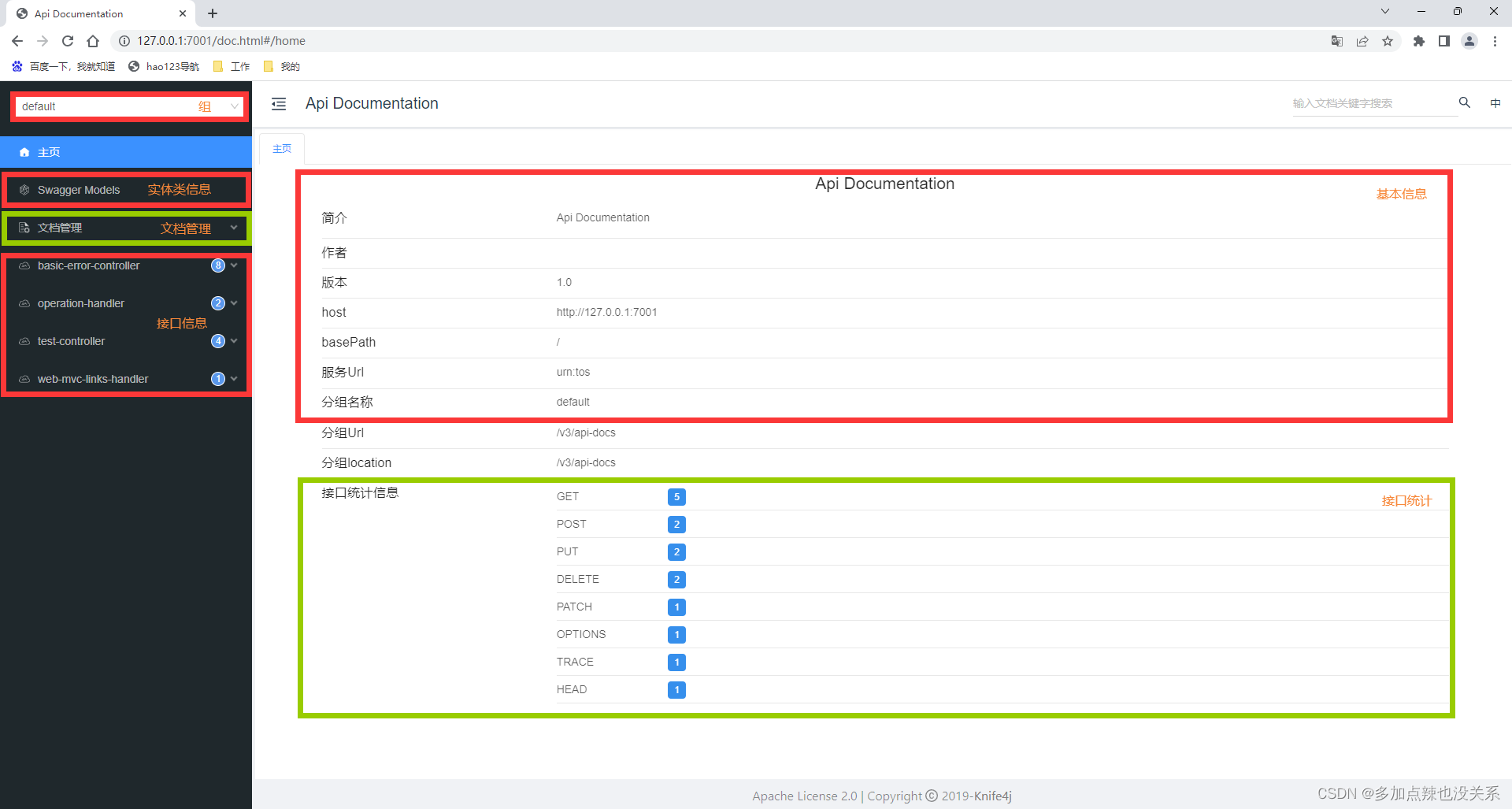Open the browser three-dot menu
1512x809 pixels.
[1495, 41]
